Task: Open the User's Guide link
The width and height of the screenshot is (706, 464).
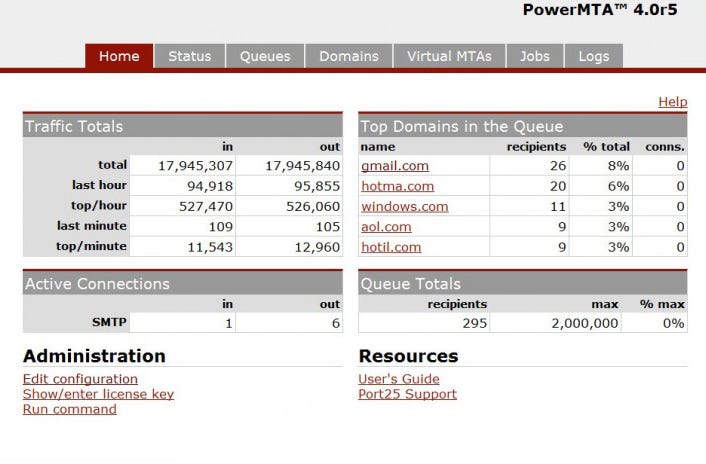Action: [x=399, y=378]
